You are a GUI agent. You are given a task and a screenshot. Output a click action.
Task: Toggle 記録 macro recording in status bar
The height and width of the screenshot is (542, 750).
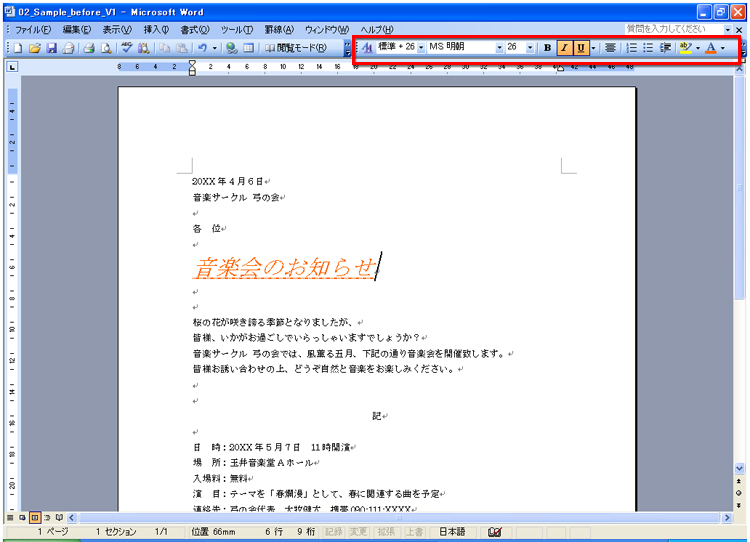pyautogui.click(x=334, y=532)
